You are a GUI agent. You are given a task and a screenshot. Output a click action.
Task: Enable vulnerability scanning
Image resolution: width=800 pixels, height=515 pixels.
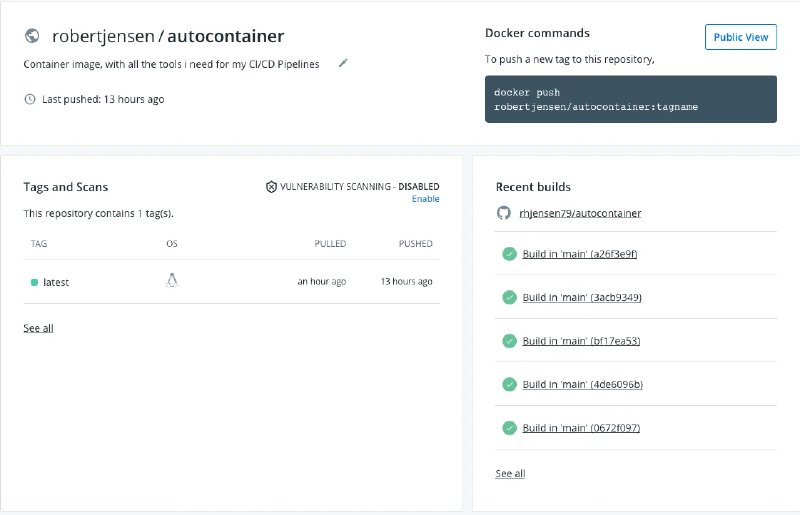pos(426,199)
